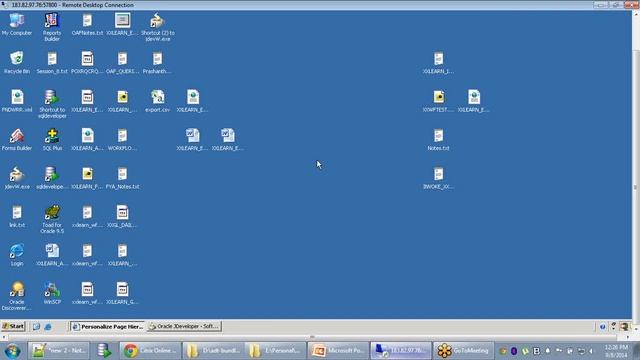Open the Login Internet Explorer shortcut

click(x=17, y=255)
